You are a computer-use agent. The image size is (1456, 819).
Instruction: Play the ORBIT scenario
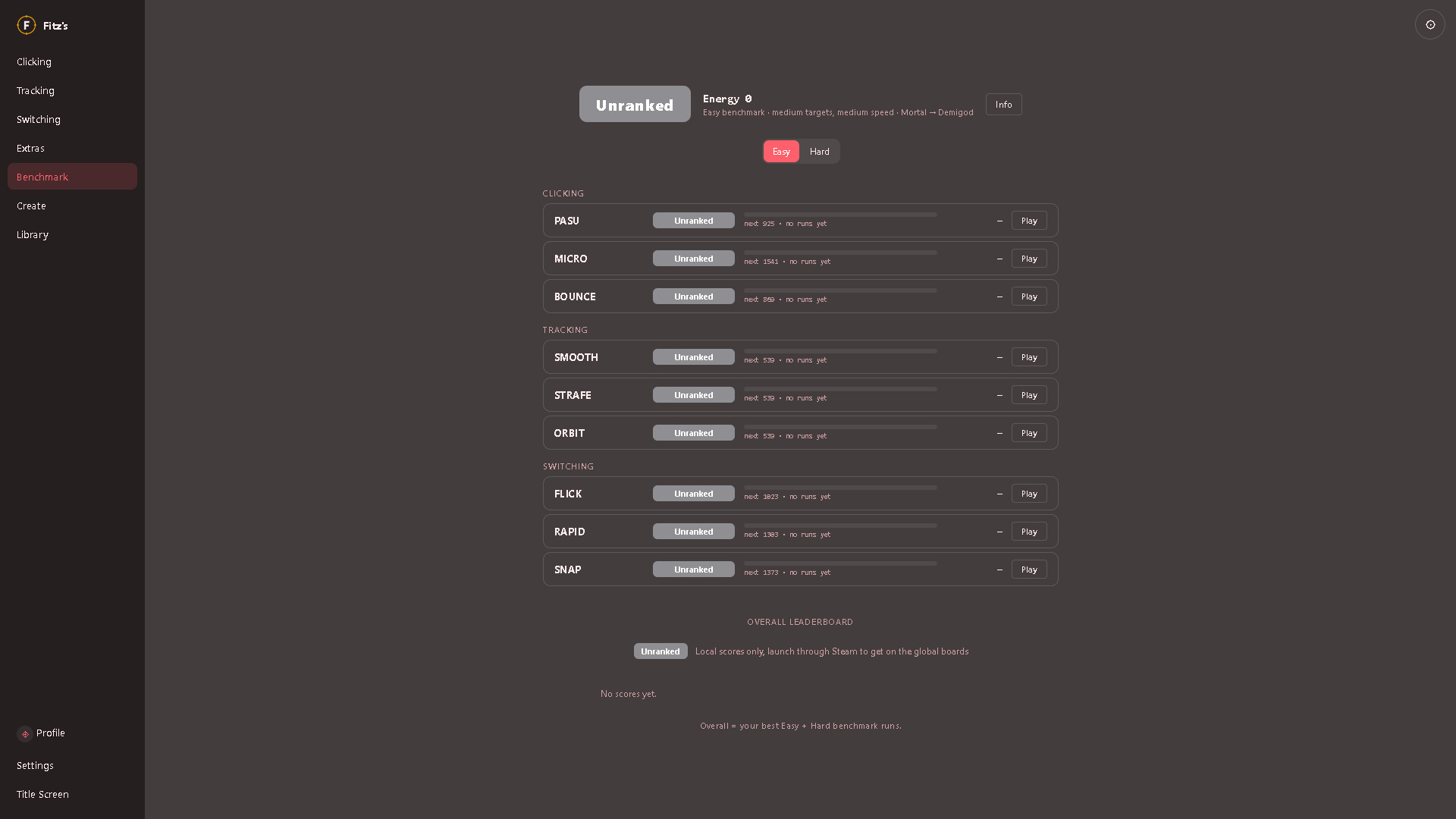pyautogui.click(x=1029, y=433)
